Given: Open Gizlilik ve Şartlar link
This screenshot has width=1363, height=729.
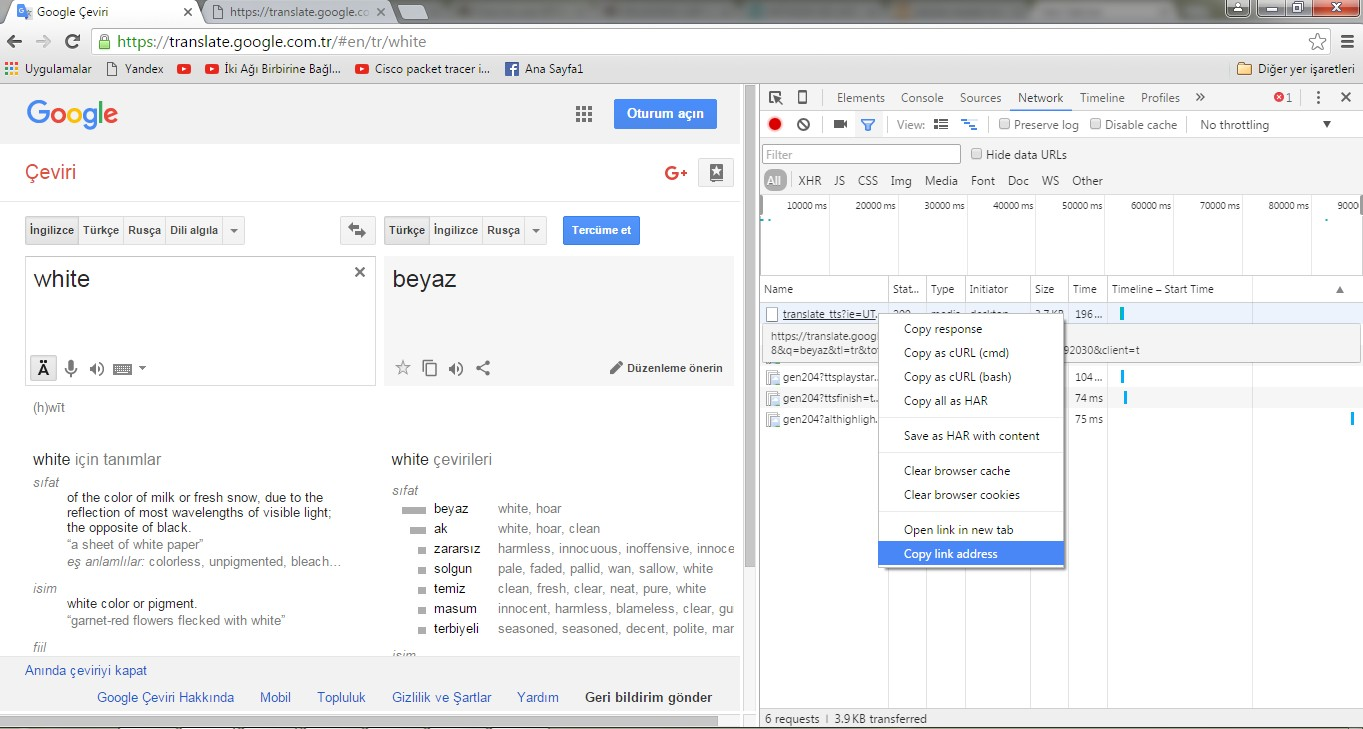Looking at the screenshot, I should click(442, 698).
